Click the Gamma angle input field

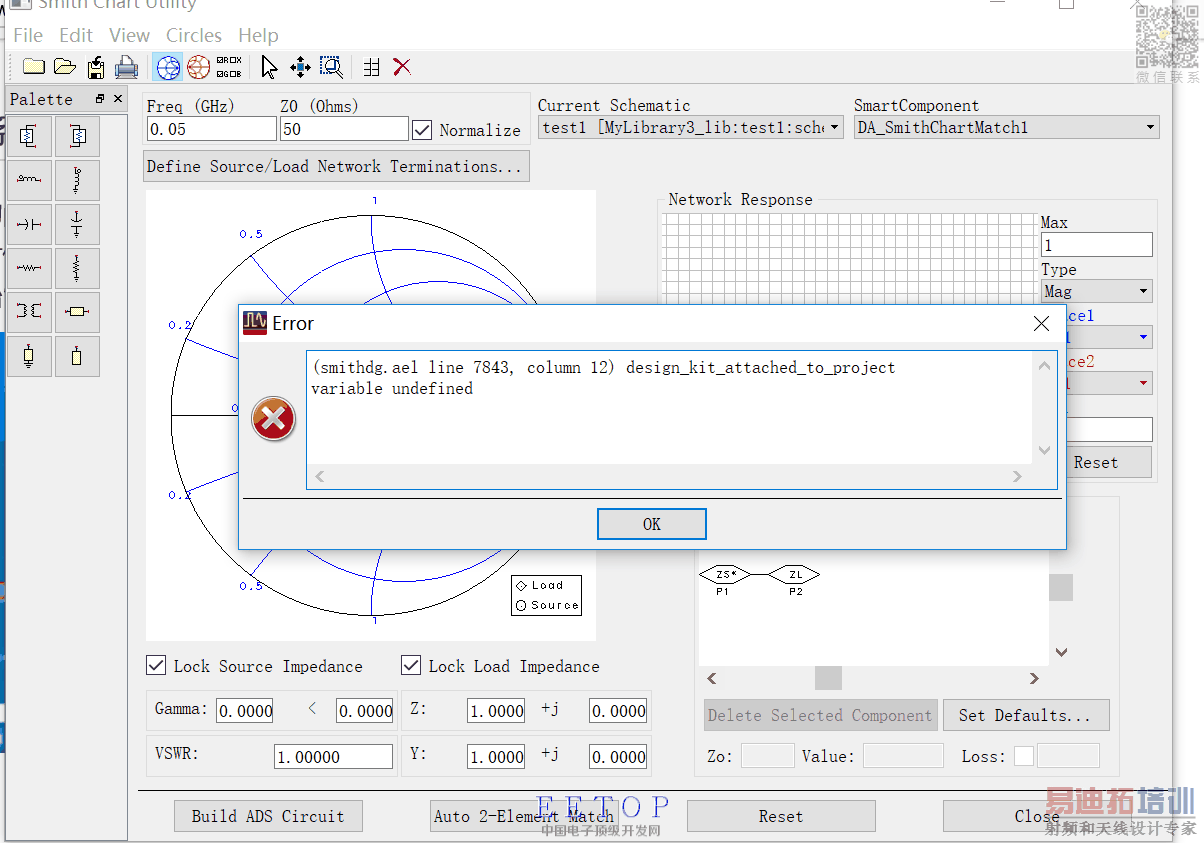365,711
